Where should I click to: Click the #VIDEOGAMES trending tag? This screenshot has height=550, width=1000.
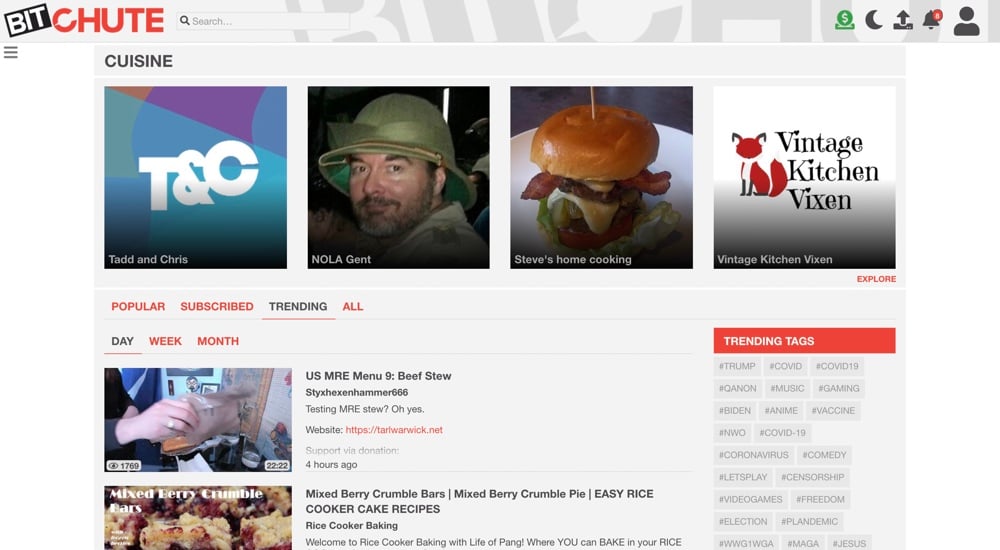(x=751, y=500)
